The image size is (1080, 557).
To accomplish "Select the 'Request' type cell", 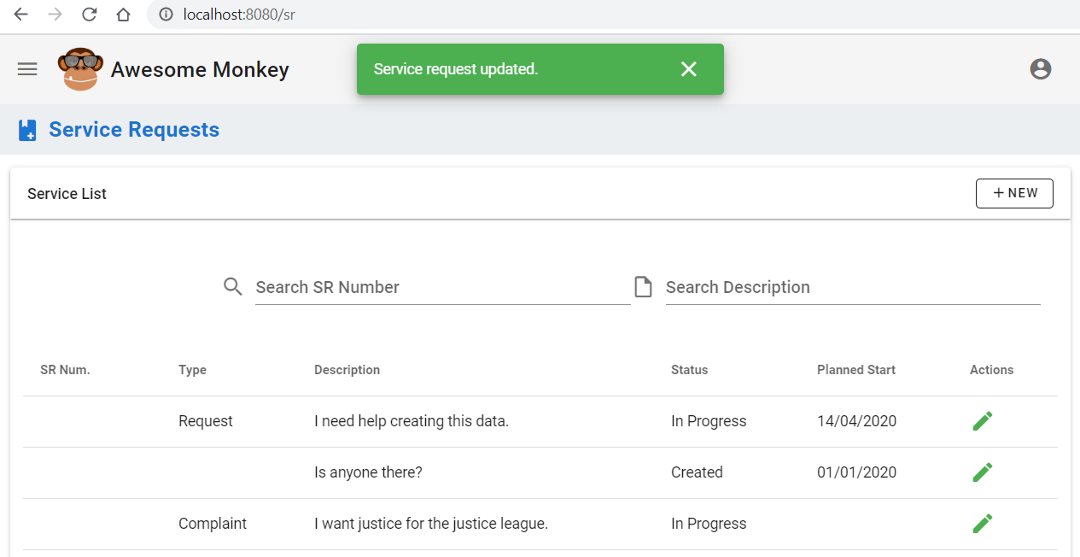I will pos(205,421).
